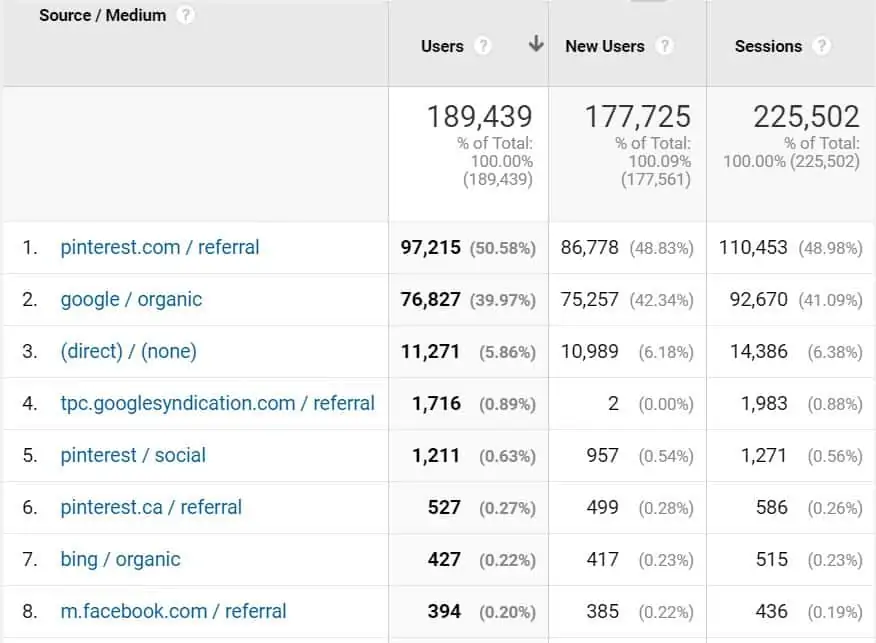Select users value 11,271 for direct

pyautogui.click(x=431, y=351)
